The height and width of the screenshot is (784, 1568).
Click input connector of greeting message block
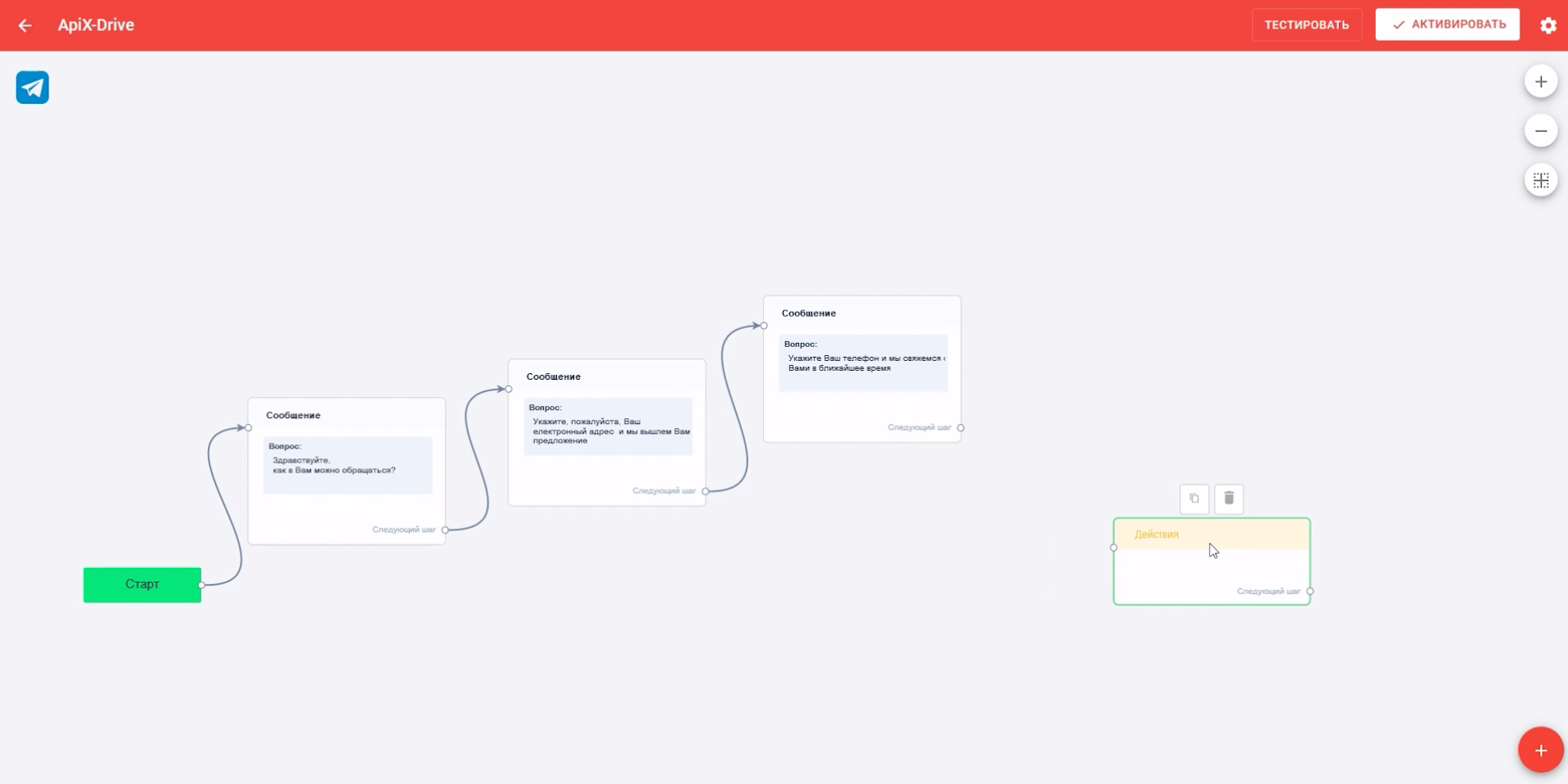pos(249,428)
